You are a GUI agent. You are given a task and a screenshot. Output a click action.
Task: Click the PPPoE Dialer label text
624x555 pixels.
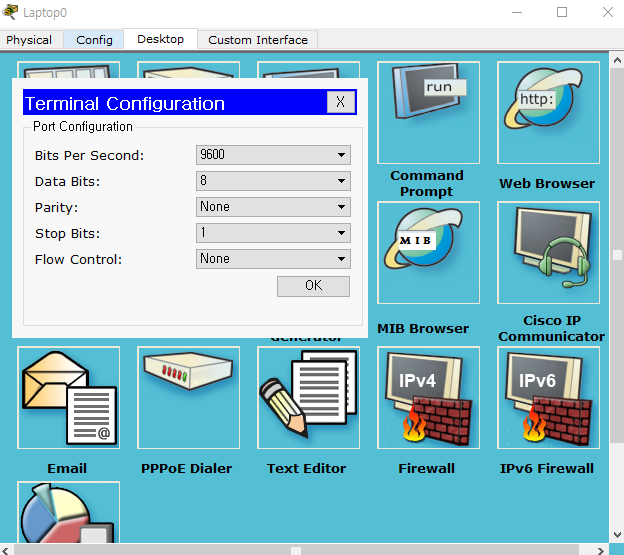pyautogui.click(x=186, y=468)
